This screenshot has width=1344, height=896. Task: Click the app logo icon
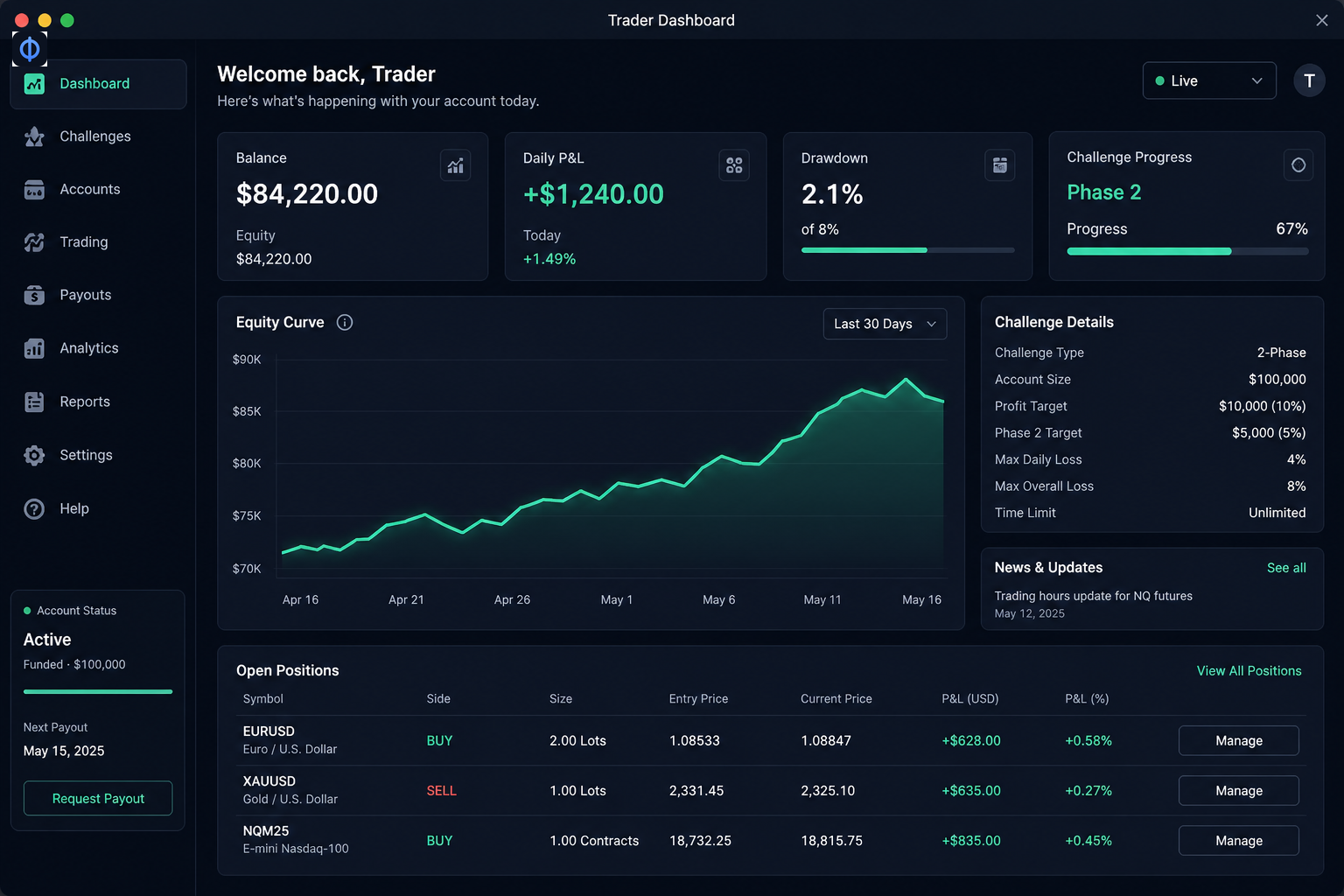click(30, 49)
